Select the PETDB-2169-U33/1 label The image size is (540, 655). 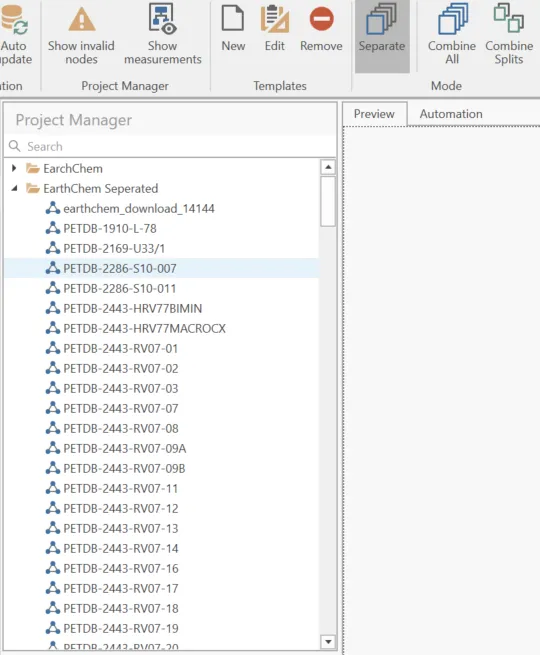pos(114,249)
